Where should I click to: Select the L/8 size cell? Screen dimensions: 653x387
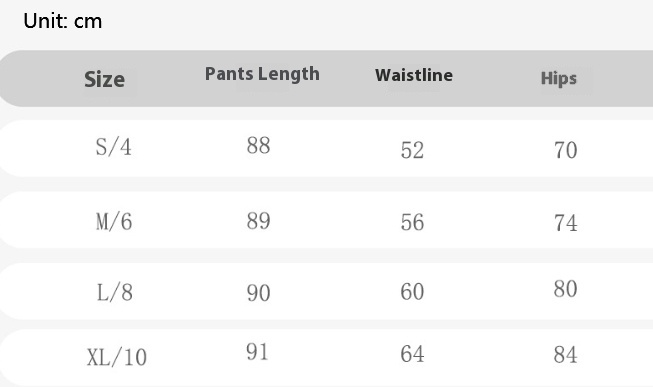(x=115, y=292)
